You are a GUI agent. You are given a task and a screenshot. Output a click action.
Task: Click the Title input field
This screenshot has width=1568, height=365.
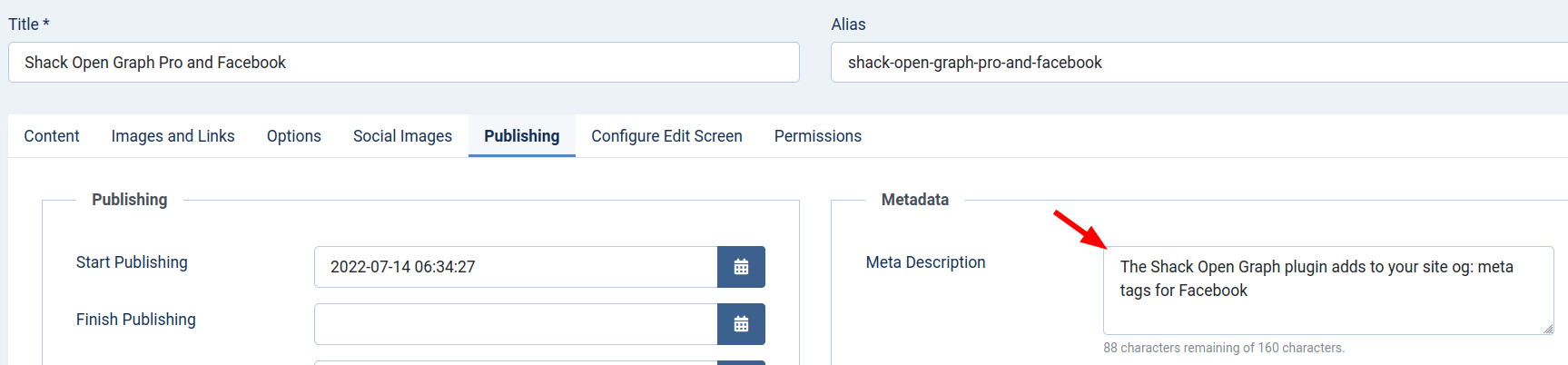(404, 63)
